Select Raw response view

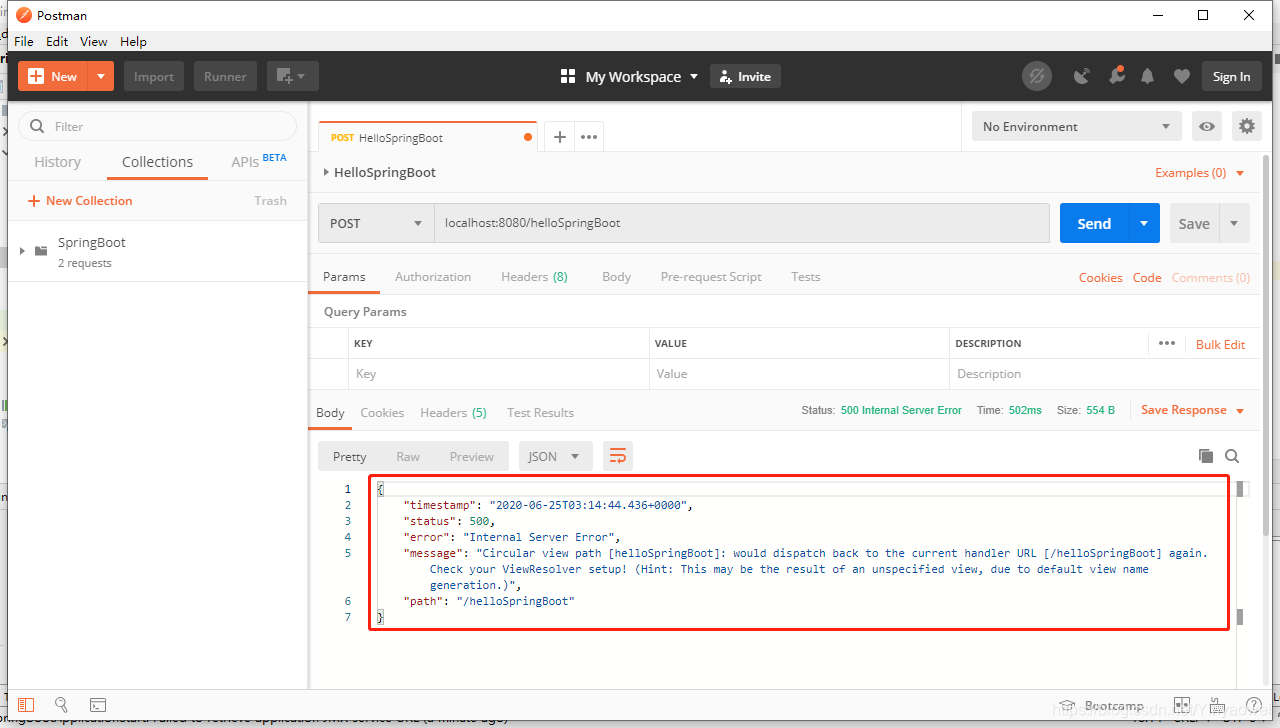[408, 456]
